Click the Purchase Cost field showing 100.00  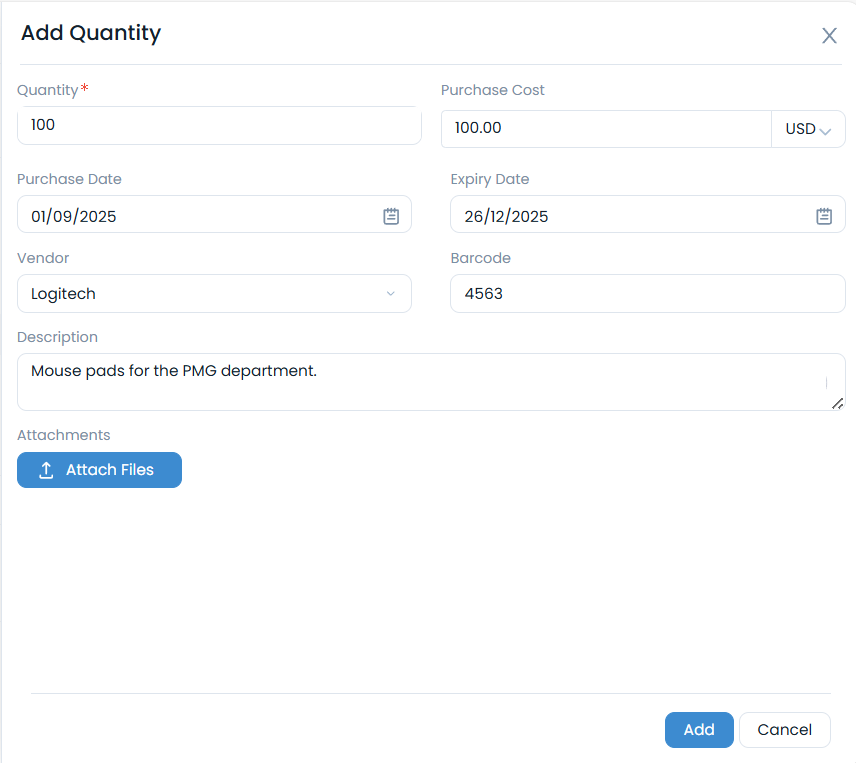click(x=605, y=128)
